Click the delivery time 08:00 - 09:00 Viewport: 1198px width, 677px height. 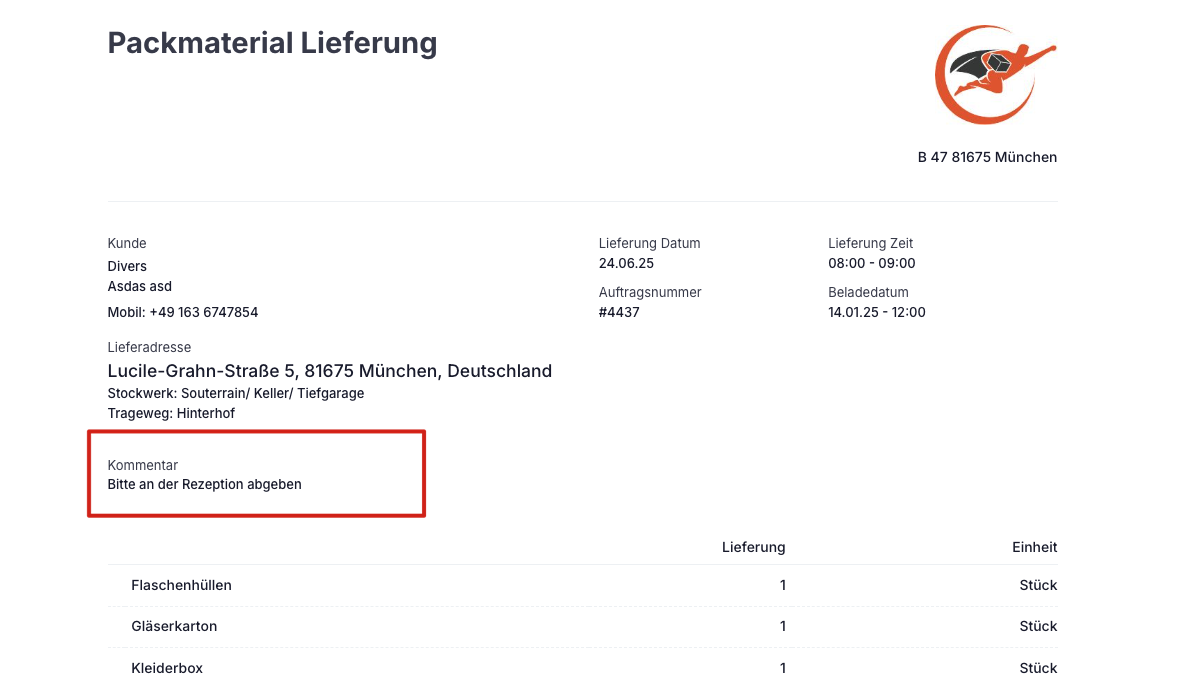click(872, 264)
